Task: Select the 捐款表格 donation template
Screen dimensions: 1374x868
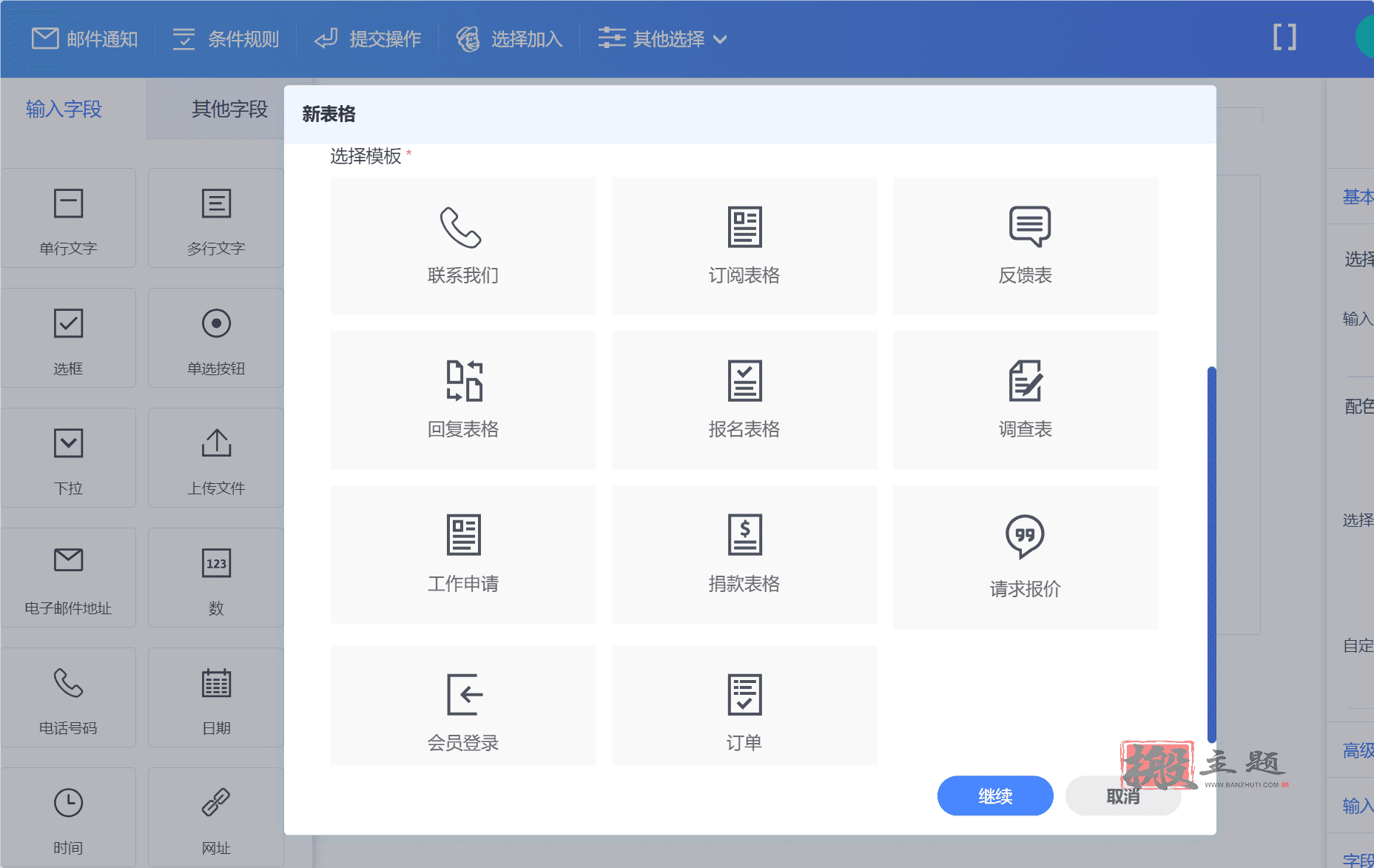Action: pos(744,554)
